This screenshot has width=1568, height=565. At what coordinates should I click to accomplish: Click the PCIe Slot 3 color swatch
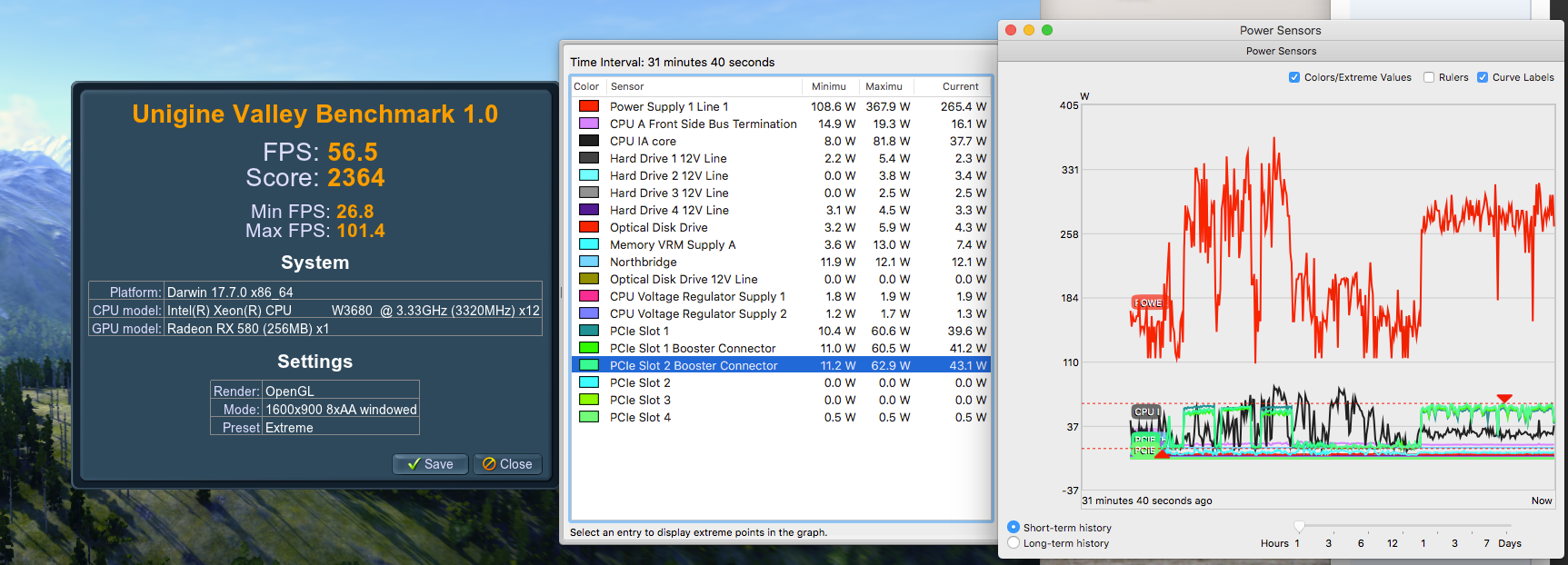tap(589, 400)
